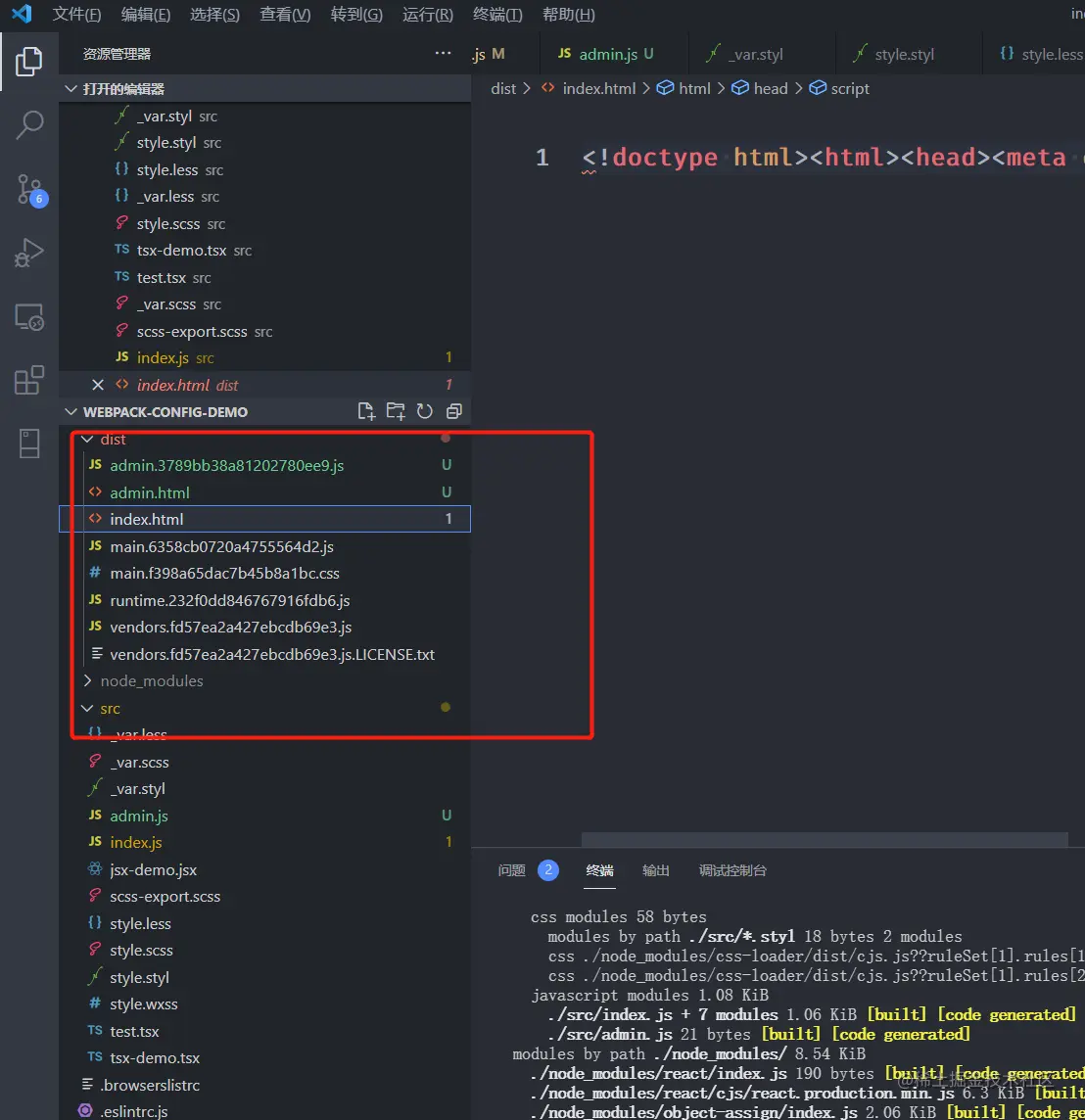
Task: Open the 帮助(H) menu
Action: click(x=569, y=15)
